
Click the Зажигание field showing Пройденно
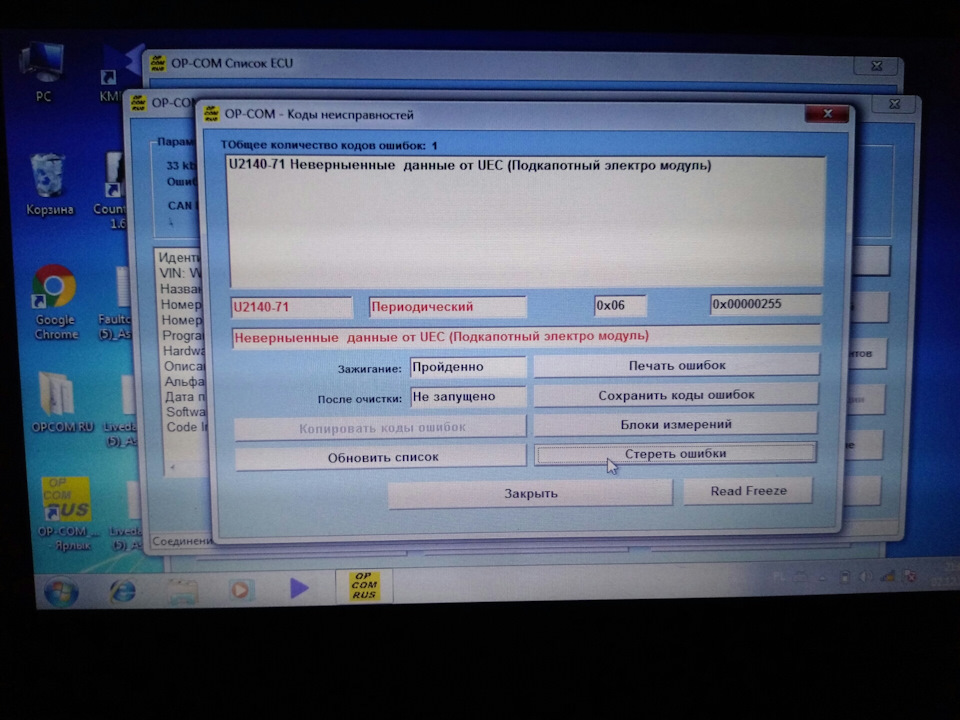(468, 367)
